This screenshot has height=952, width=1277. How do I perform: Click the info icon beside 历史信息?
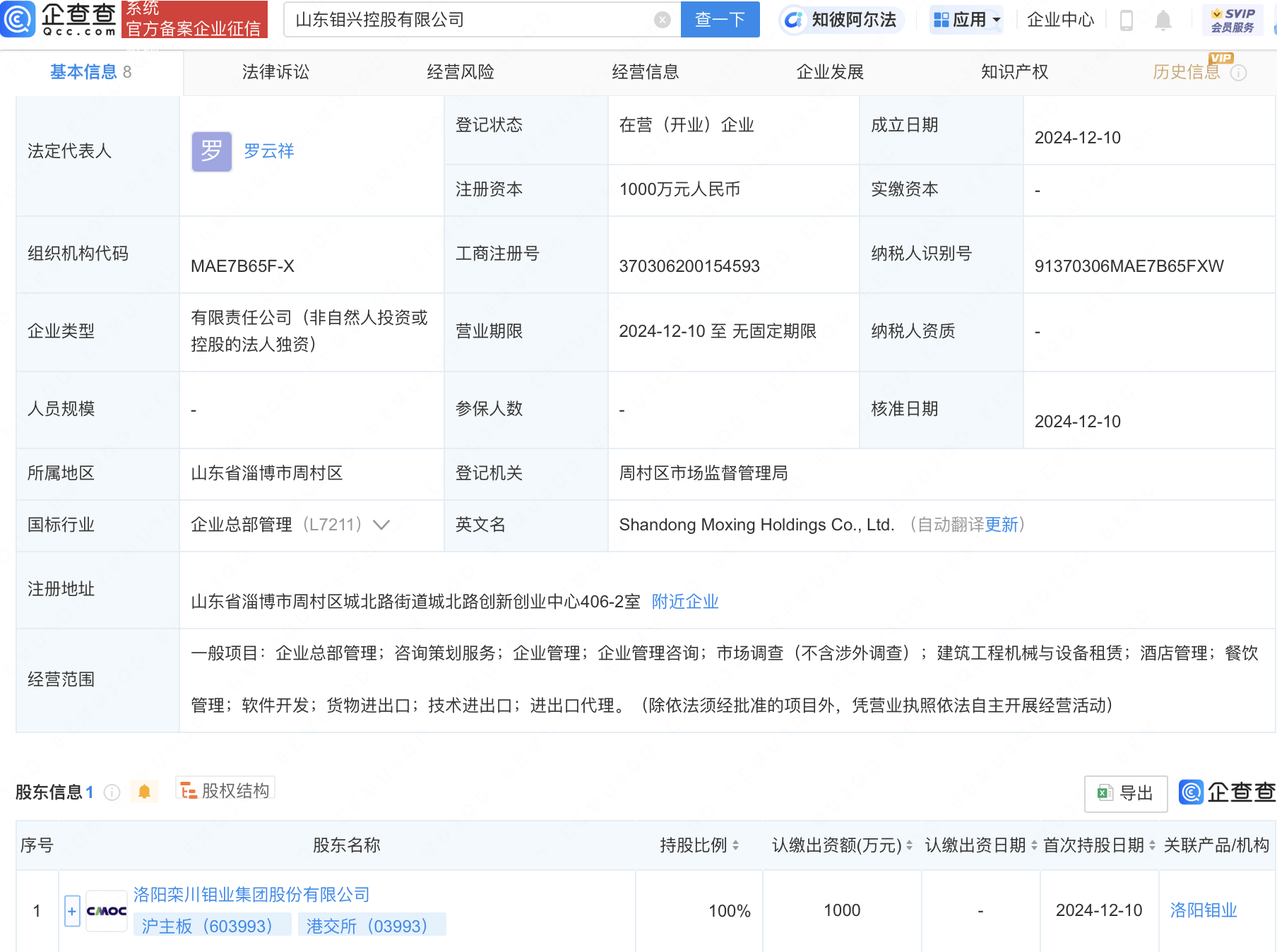[x=1238, y=73]
